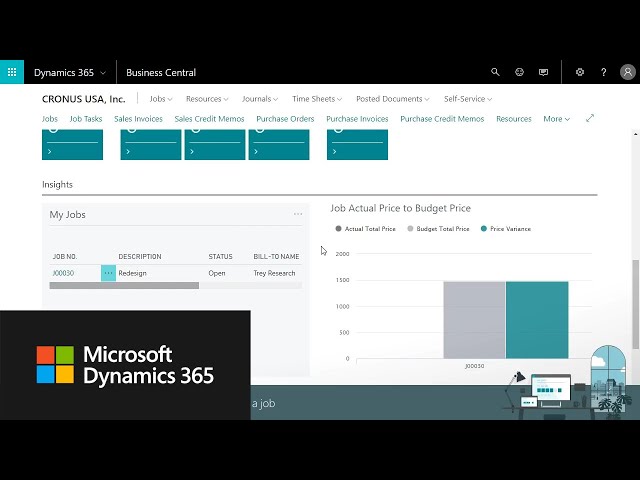Open the app launcher waffle icon
This screenshot has height=480, width=640.
(x=12, y=72)
